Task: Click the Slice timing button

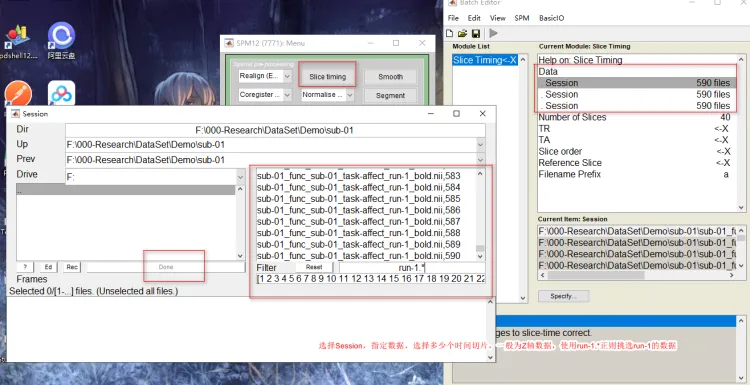Action: [328, 77]
